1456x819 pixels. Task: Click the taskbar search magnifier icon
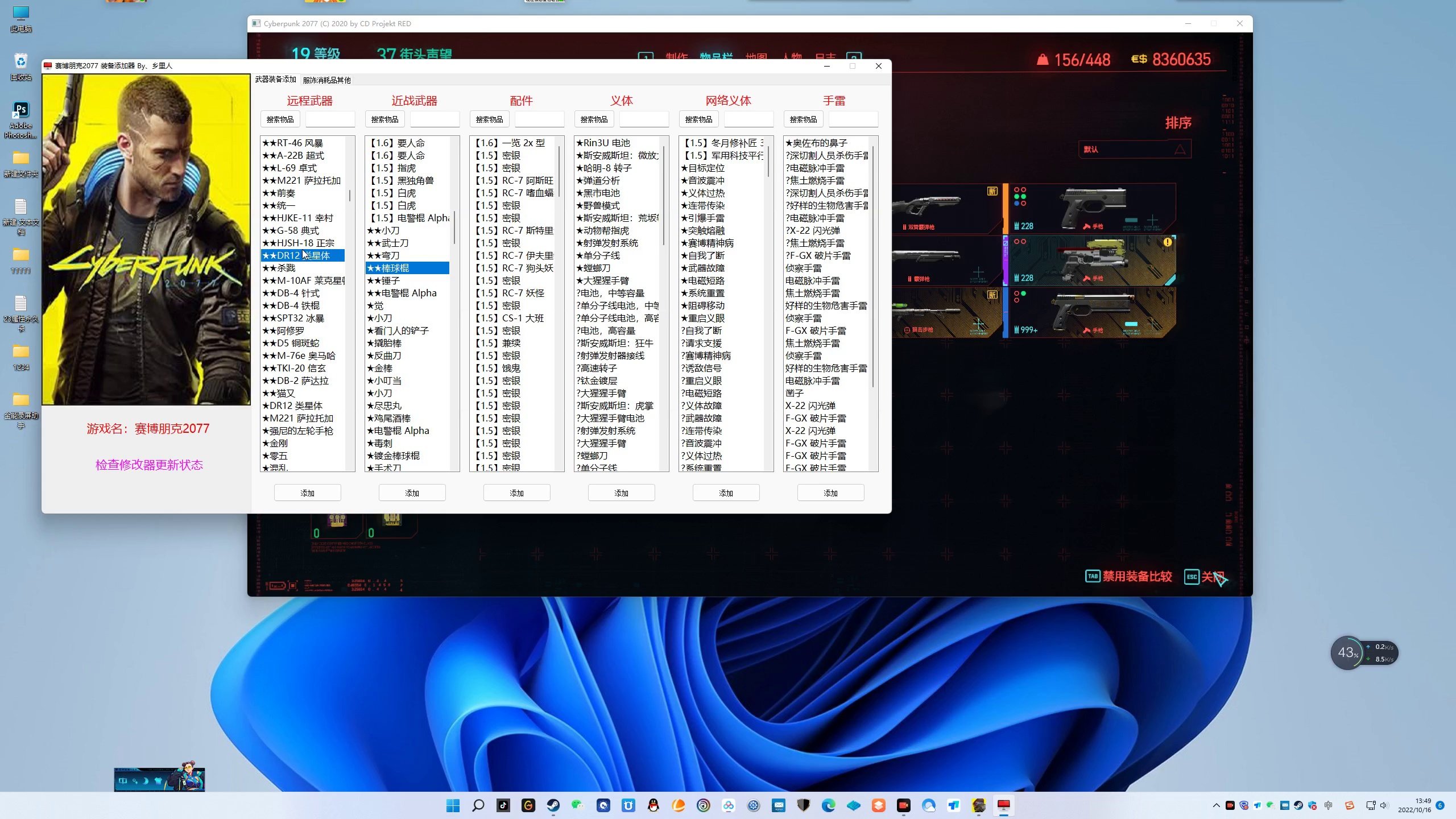[x=478, y=805]
